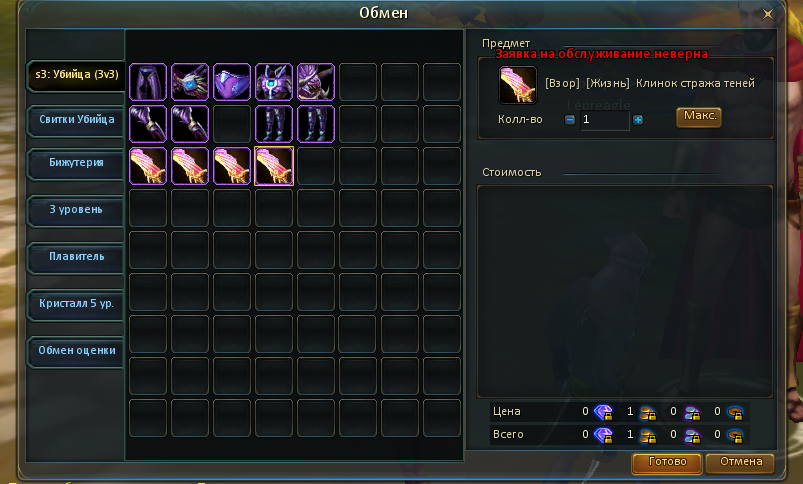This screenshot has height=484, width=803.
Task: Click the quantity input field
Action: click(604, 120)
